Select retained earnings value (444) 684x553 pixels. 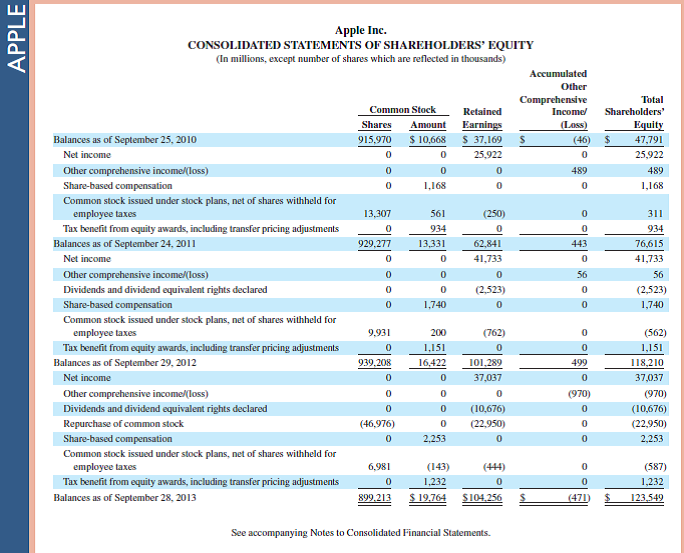click(x=494, y=467)
